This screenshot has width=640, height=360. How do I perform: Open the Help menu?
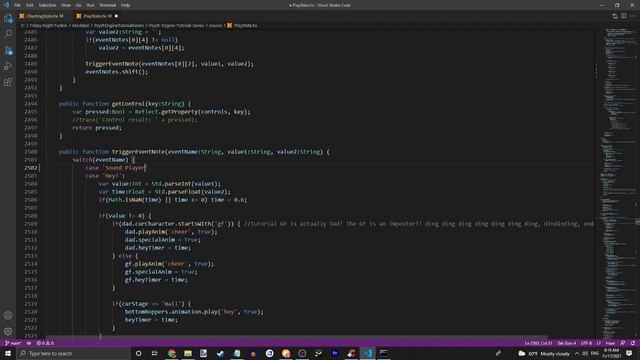click(x=125, y=5)
